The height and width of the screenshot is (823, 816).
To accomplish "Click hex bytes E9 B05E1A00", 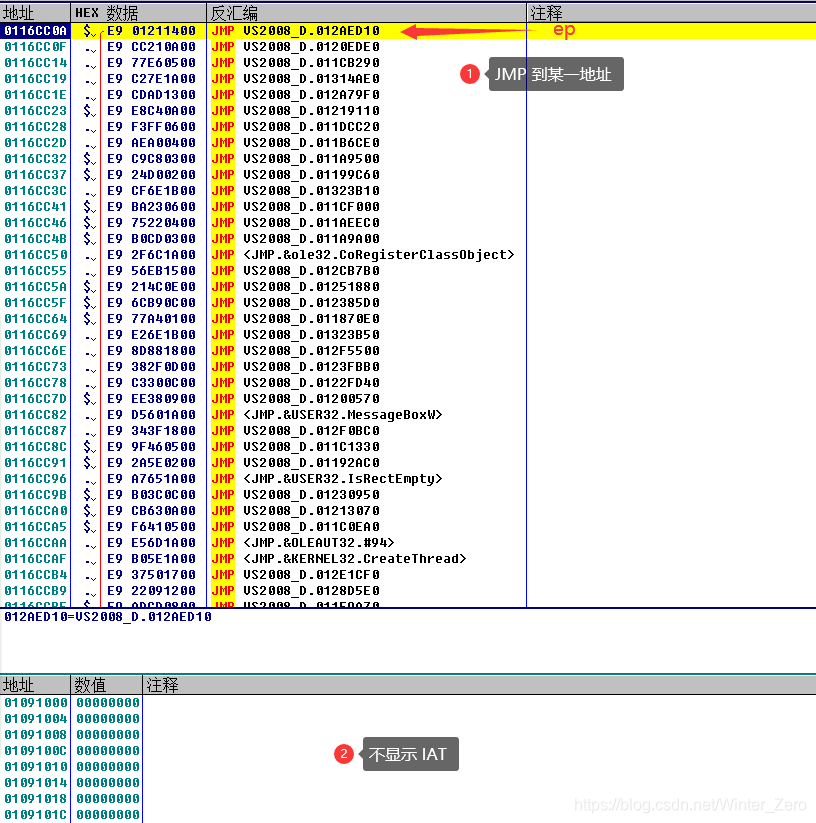I will 151,559.
